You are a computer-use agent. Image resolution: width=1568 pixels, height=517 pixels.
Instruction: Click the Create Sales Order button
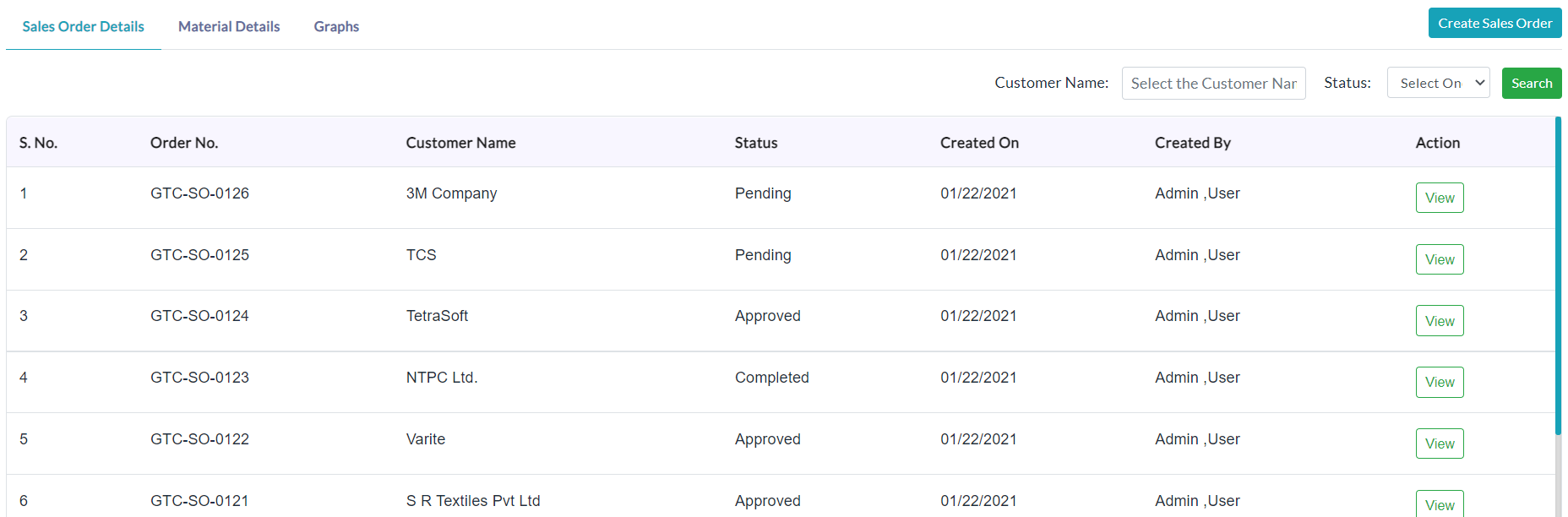[x=1494, y=23]
